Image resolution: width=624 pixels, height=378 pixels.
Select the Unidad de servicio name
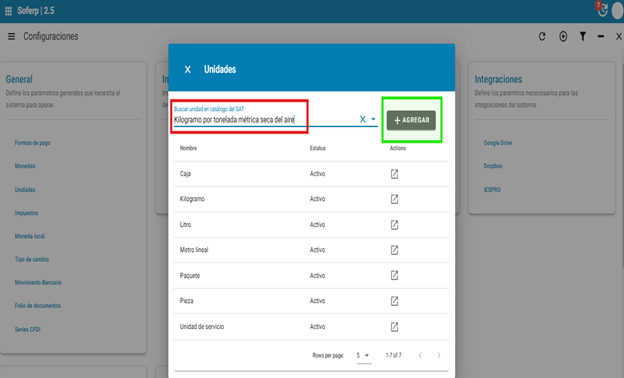tap(202, 327)
